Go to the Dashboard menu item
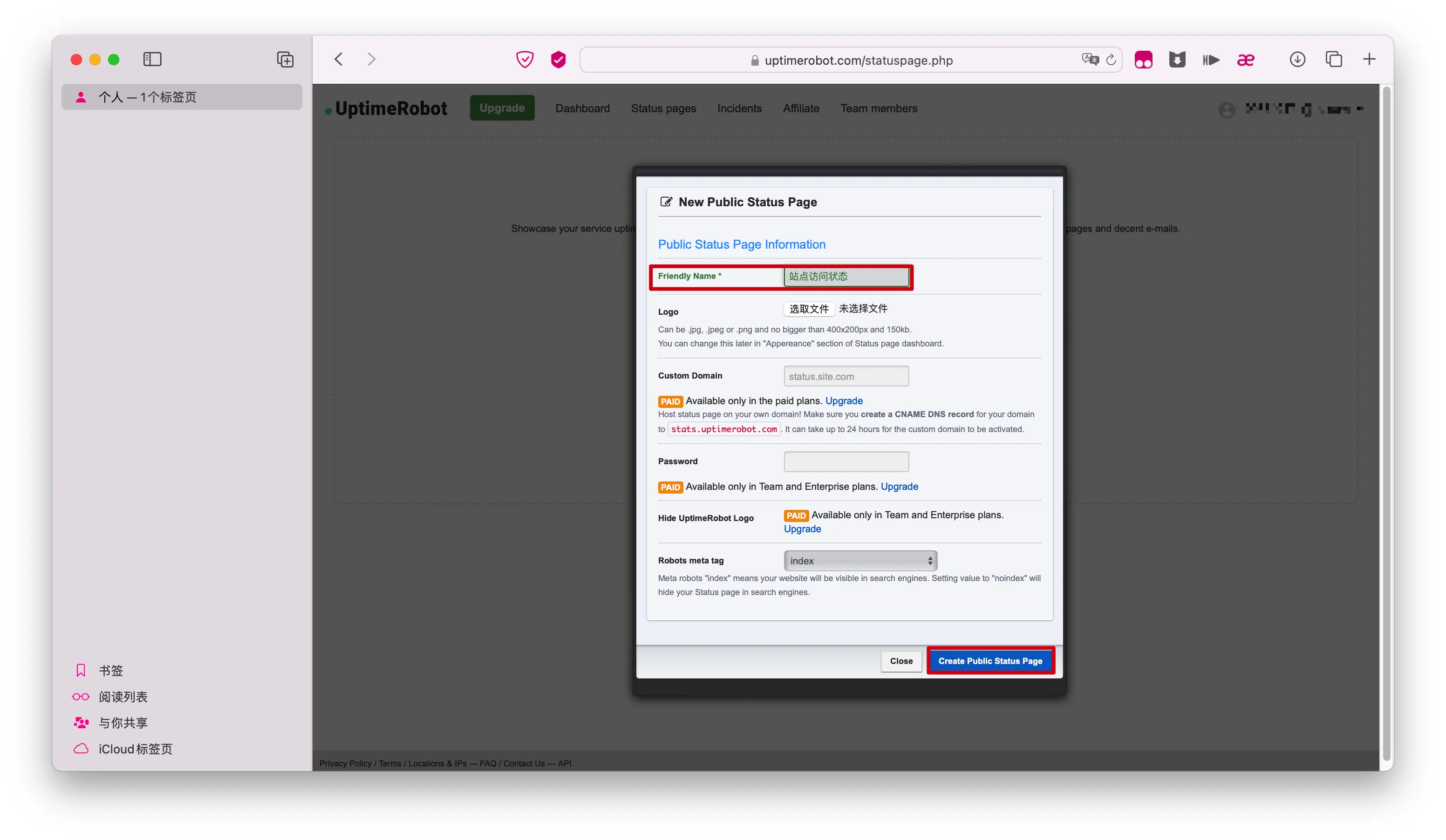The image size is (1446, 840). tap(582, 108)
